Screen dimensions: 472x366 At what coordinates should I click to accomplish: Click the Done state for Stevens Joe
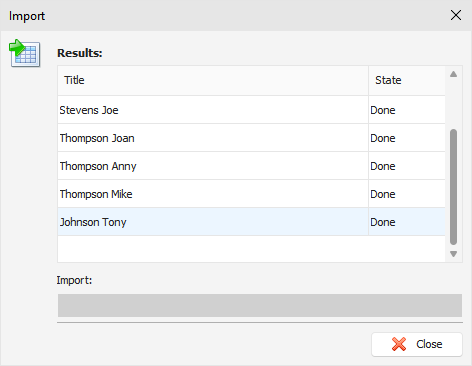click(383, 110)
